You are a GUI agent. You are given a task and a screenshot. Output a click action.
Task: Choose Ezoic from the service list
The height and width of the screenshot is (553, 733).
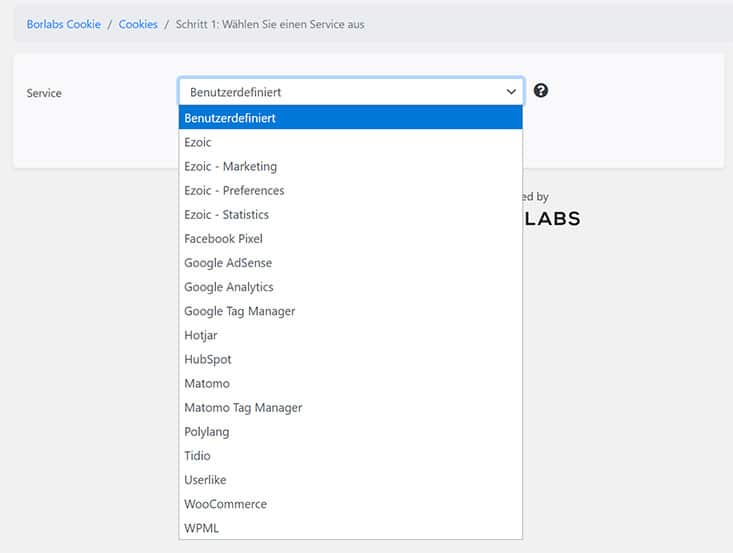351,142
